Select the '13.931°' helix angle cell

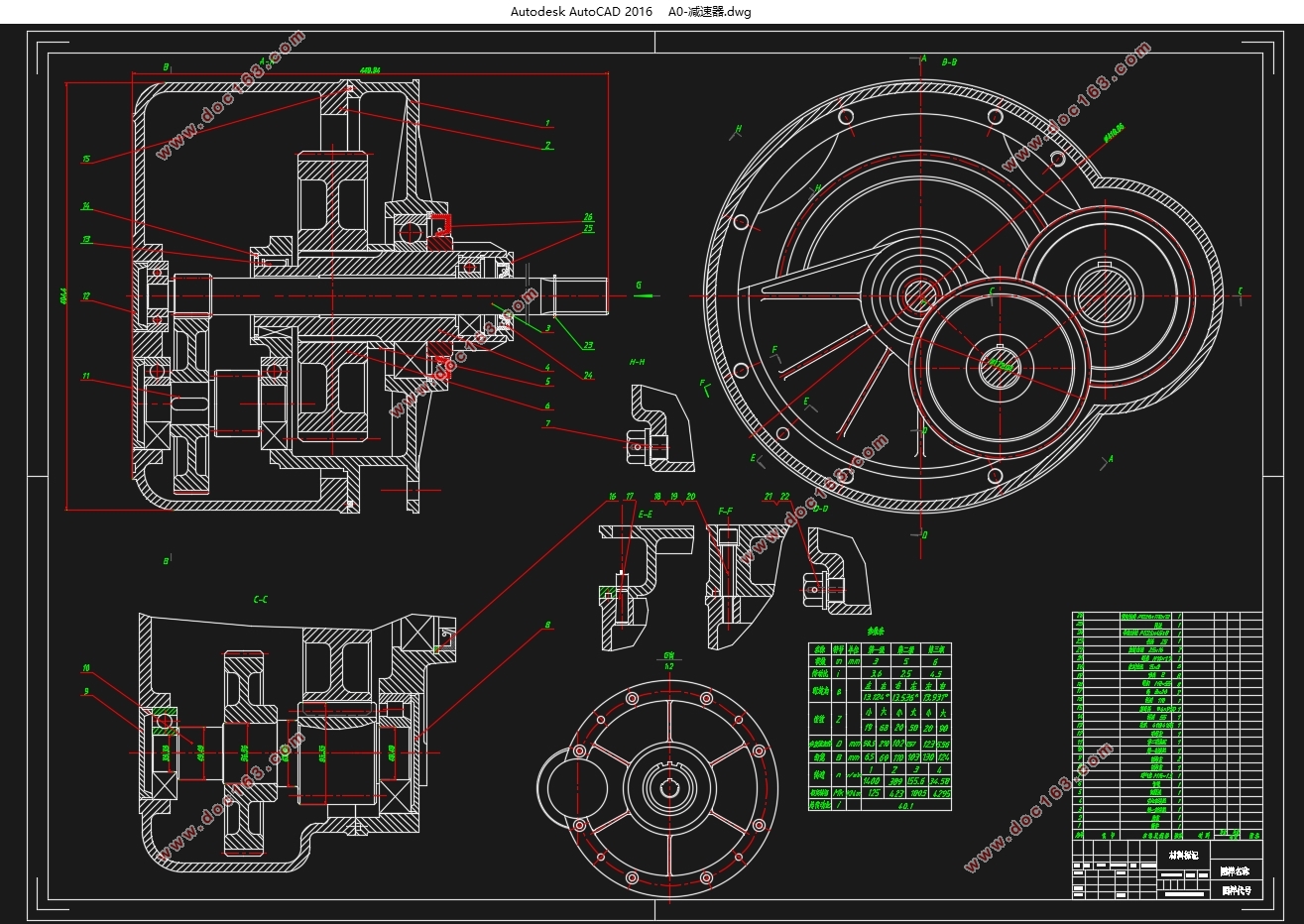pos(936,697)
